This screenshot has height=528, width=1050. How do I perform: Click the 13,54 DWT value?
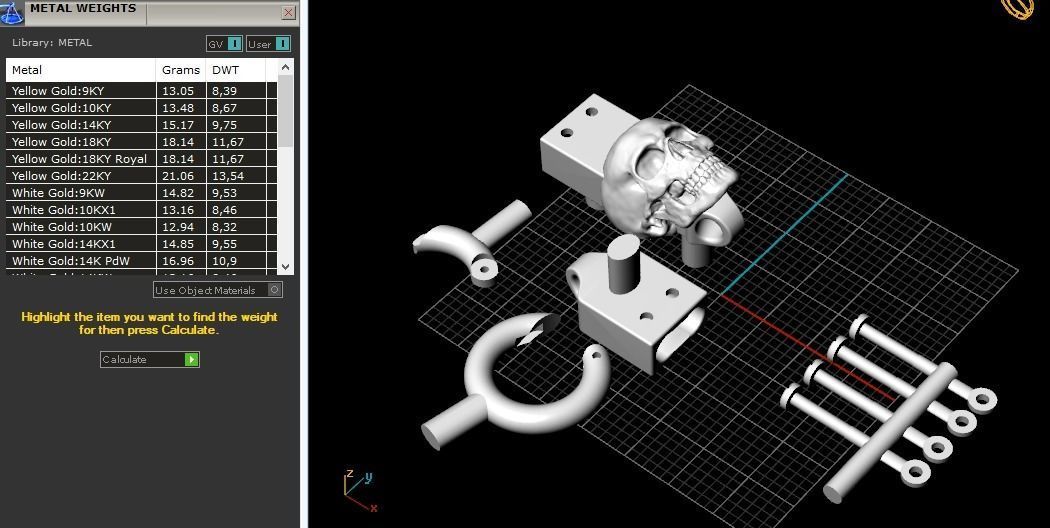pos(228,176)
